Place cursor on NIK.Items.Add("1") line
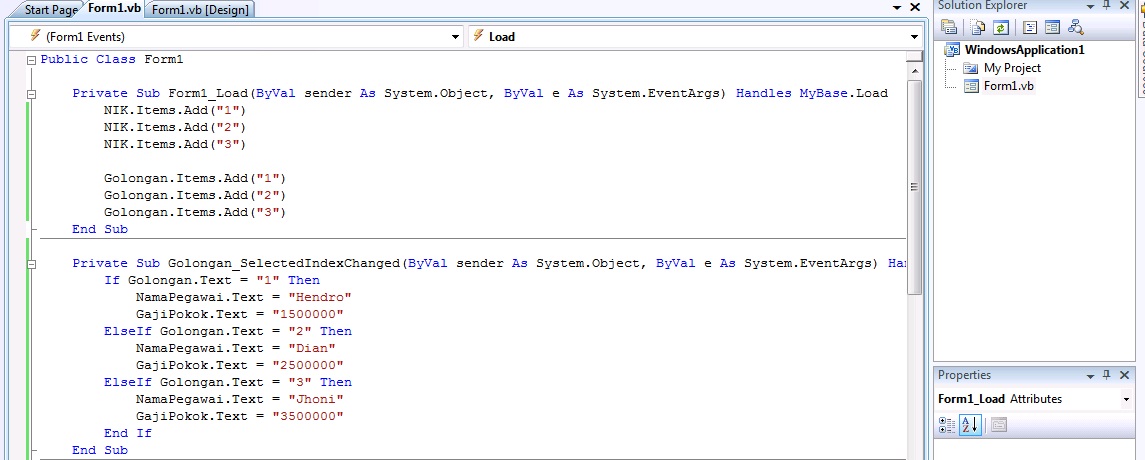The width and height of the screenshot is (1145, 460). coord(175,110)
